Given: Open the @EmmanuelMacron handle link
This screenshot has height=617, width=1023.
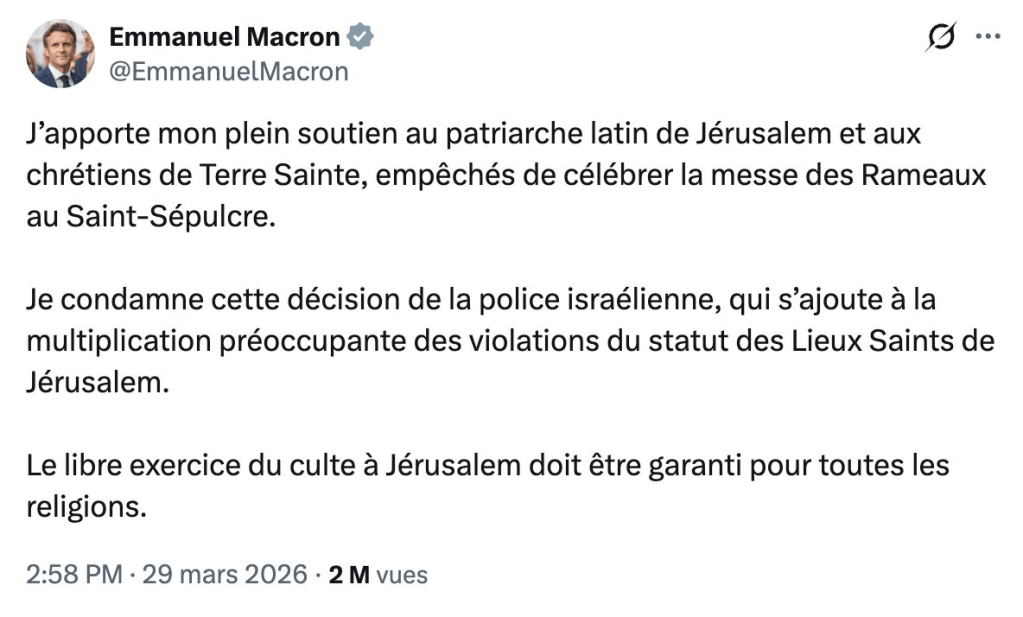Looking at the screenshot, I should 228,71.
